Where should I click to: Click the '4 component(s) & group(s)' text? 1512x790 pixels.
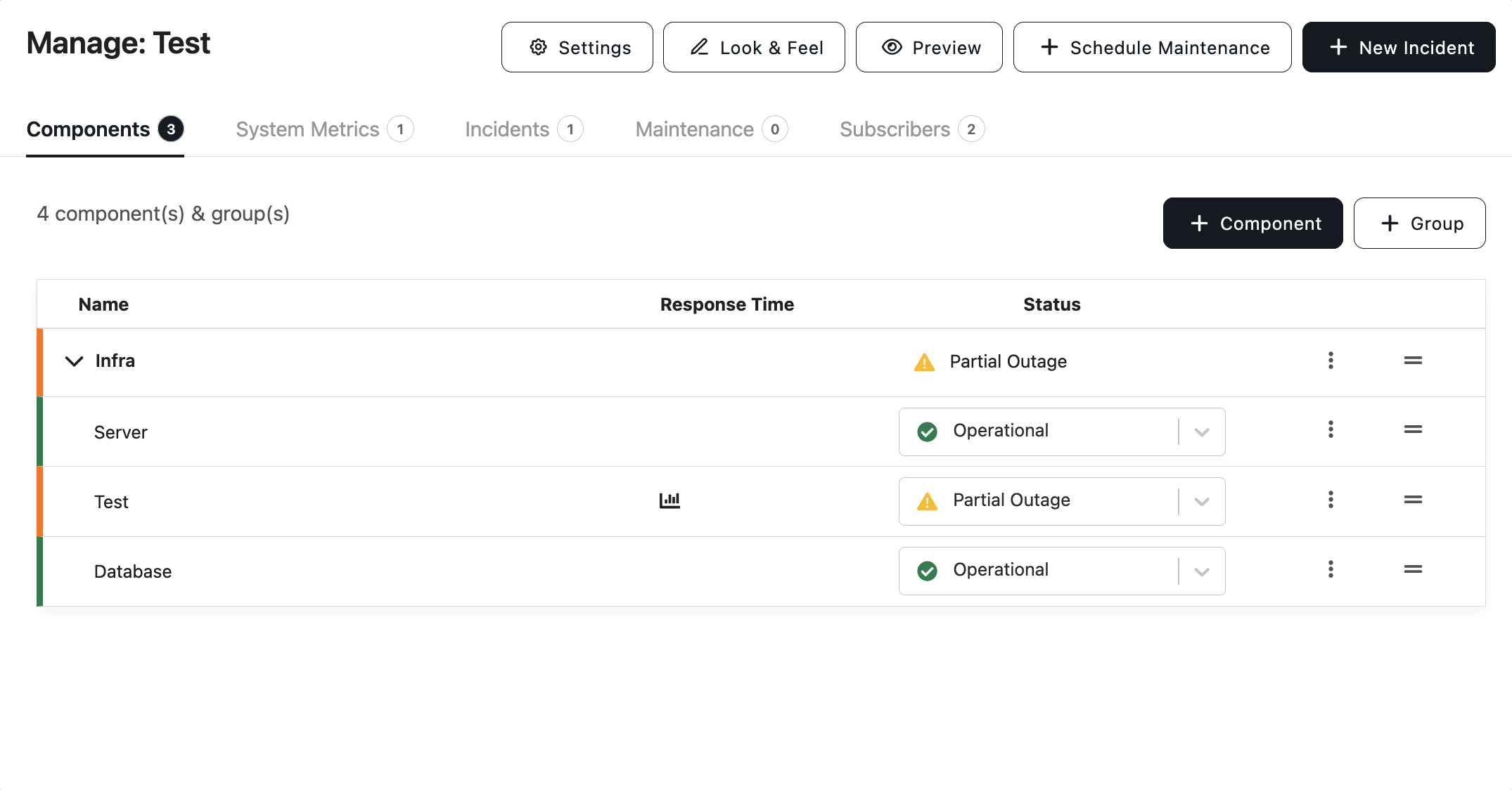point(163,214)
